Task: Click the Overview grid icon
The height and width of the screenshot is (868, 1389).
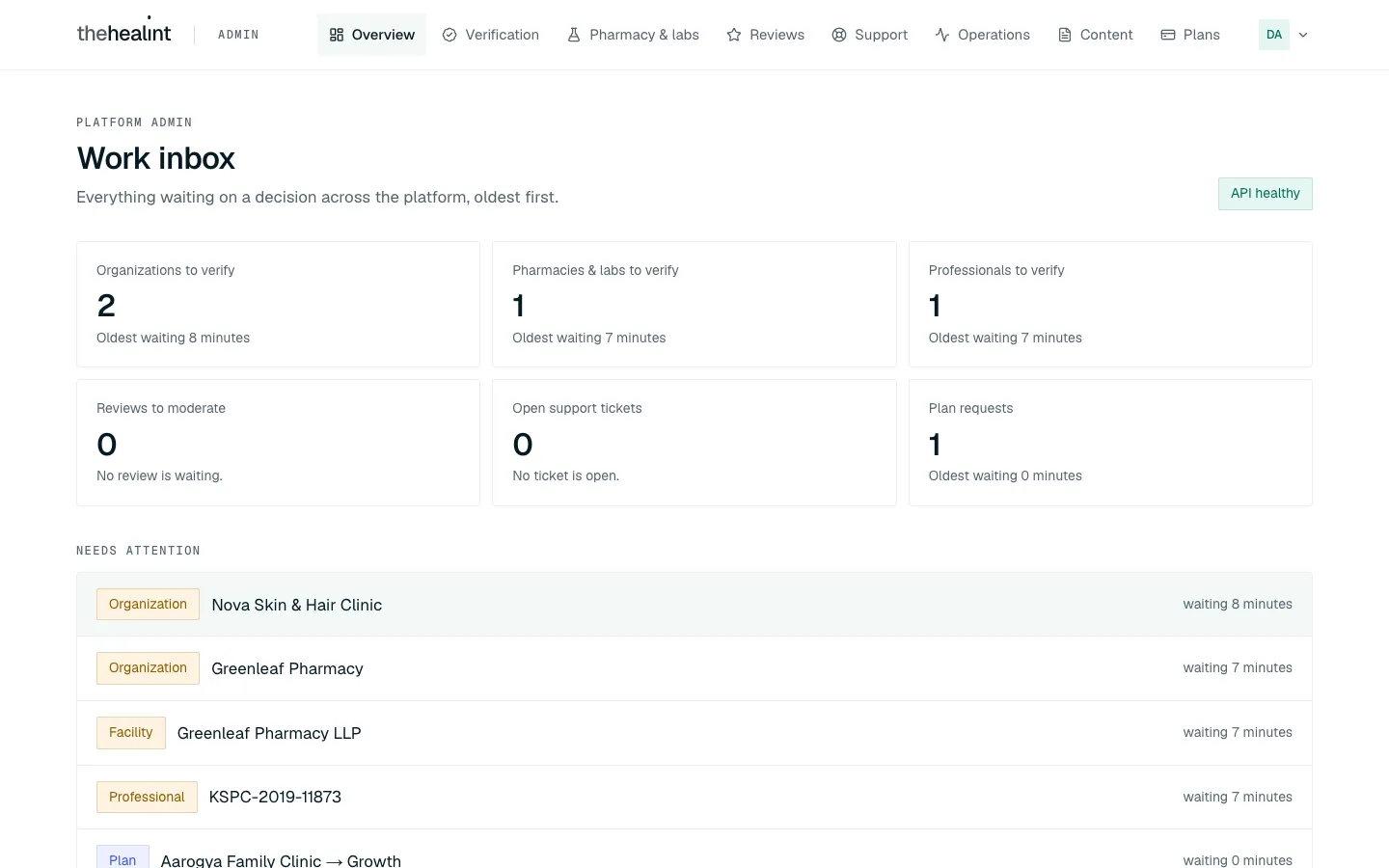Action: point(337,35)
